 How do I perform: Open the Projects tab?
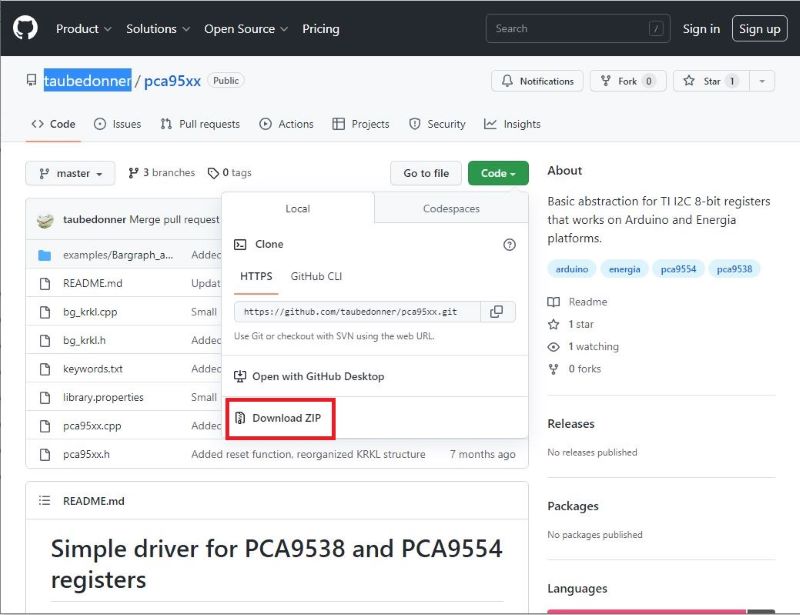(x=361, y=124)
